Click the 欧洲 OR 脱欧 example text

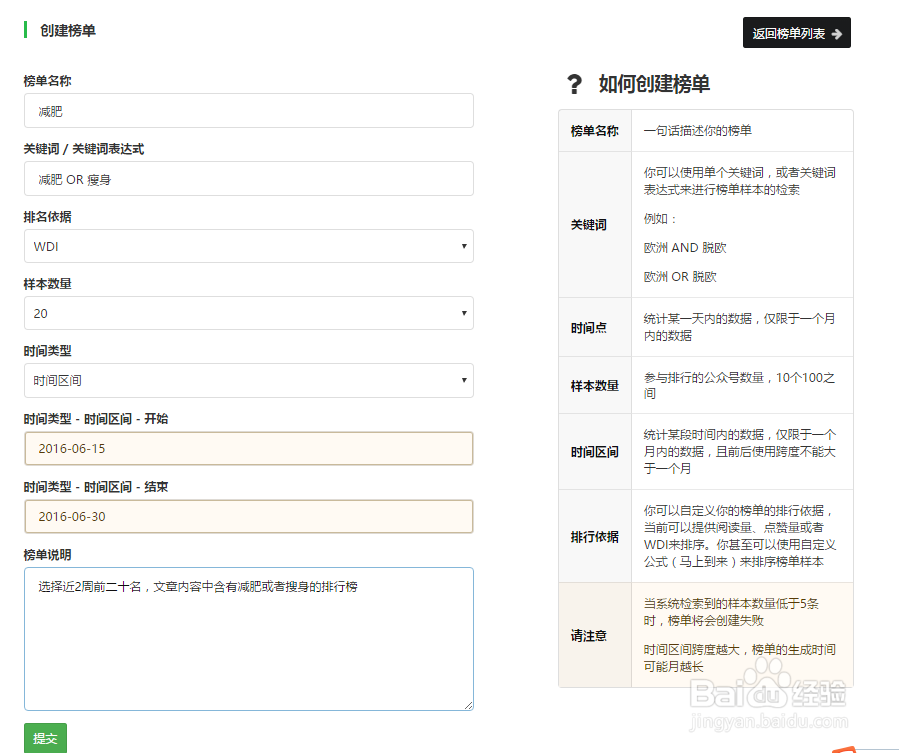680,276
